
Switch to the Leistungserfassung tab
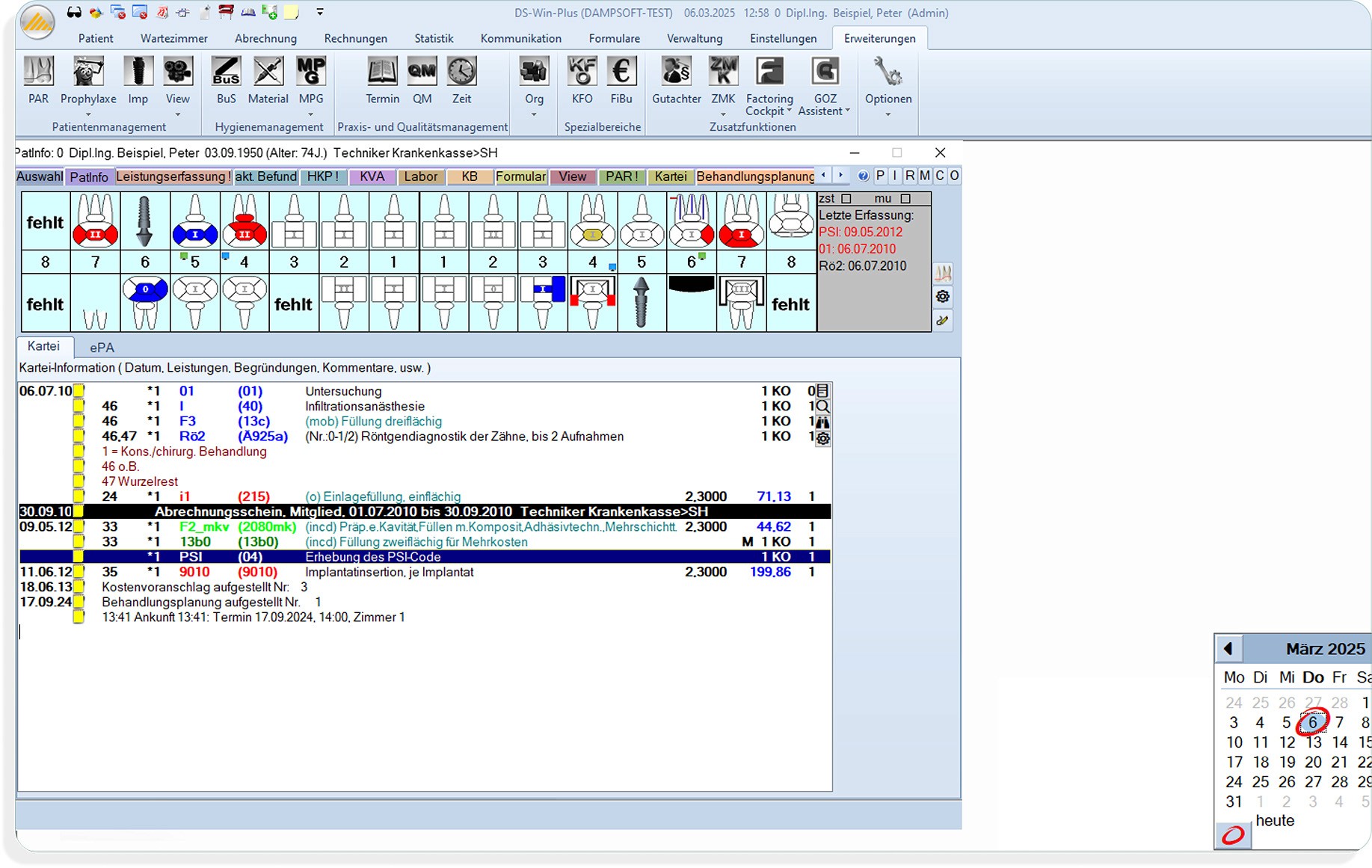click(x=173, y=176)
